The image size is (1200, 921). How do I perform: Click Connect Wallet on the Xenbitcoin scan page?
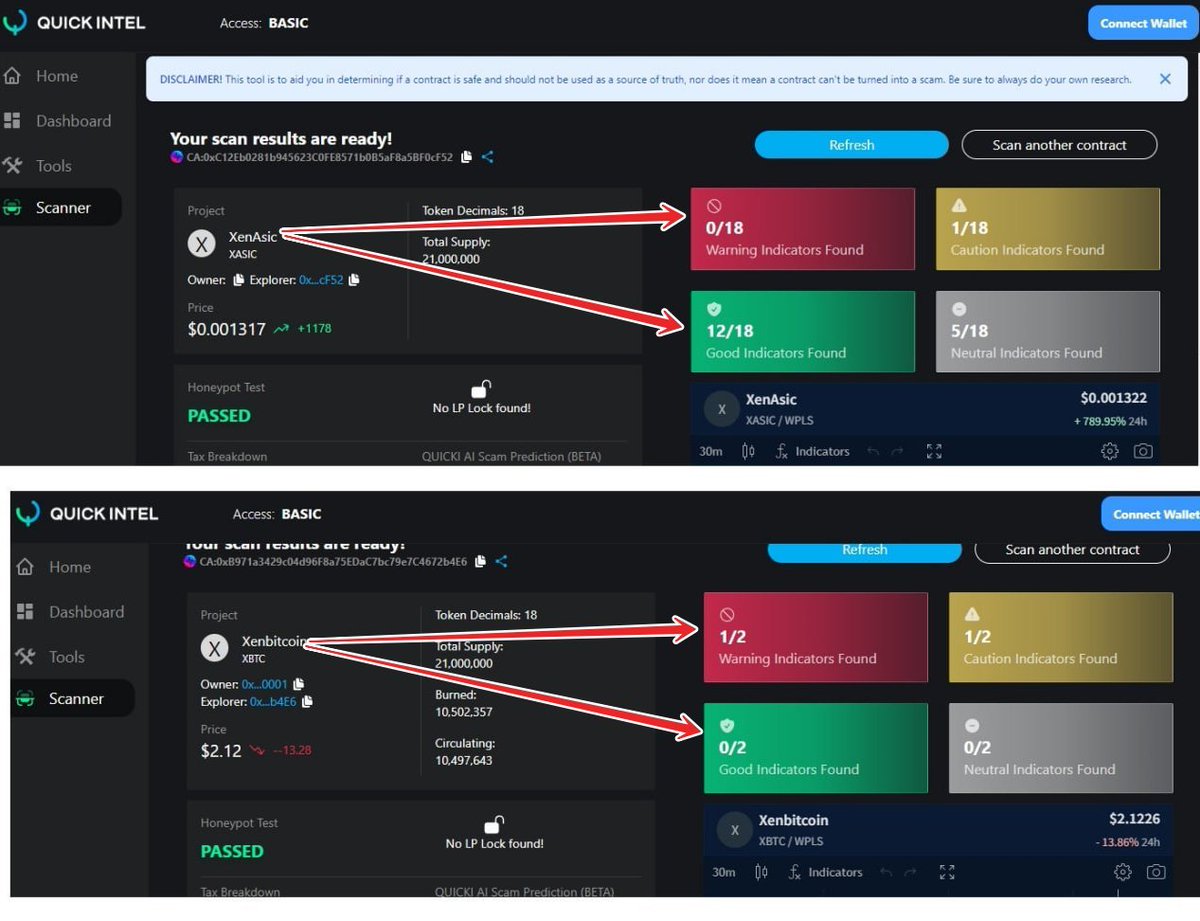click(x=1150, y=514)
